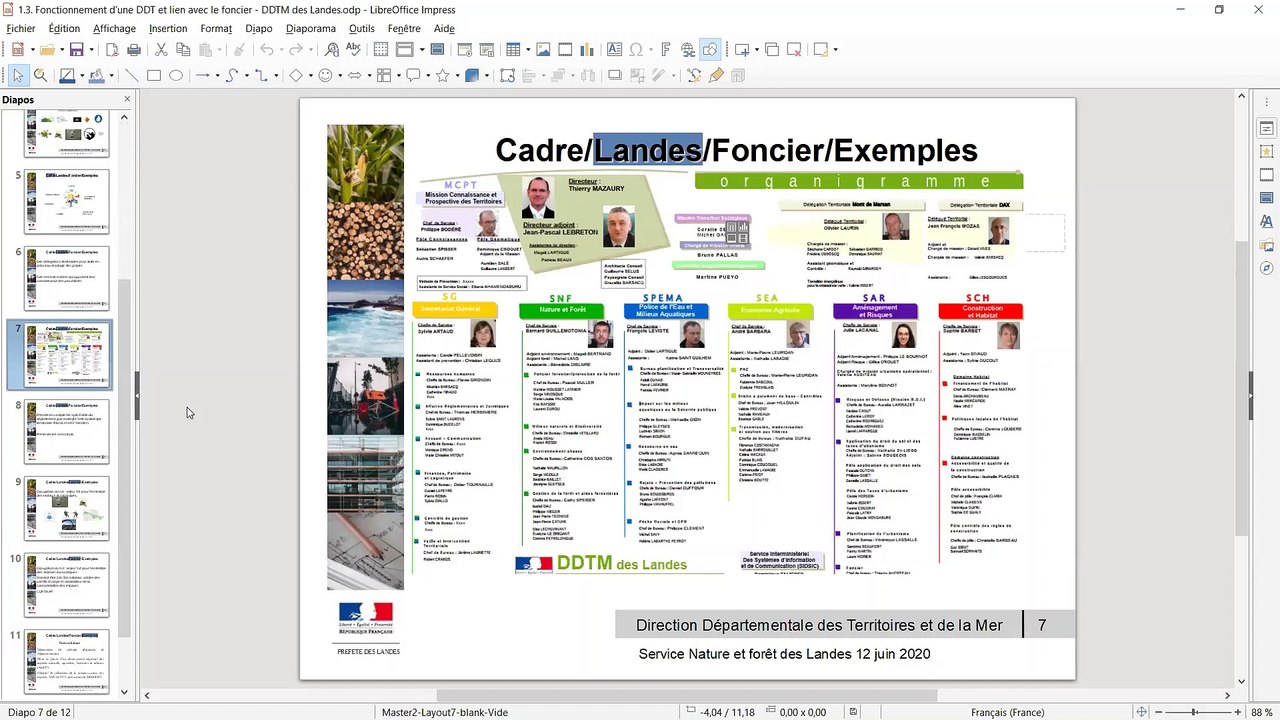Viewport: 1280px width, 720px height.
Task: Expand the New Slide dropdown arrow
Action: pos(755,49)
